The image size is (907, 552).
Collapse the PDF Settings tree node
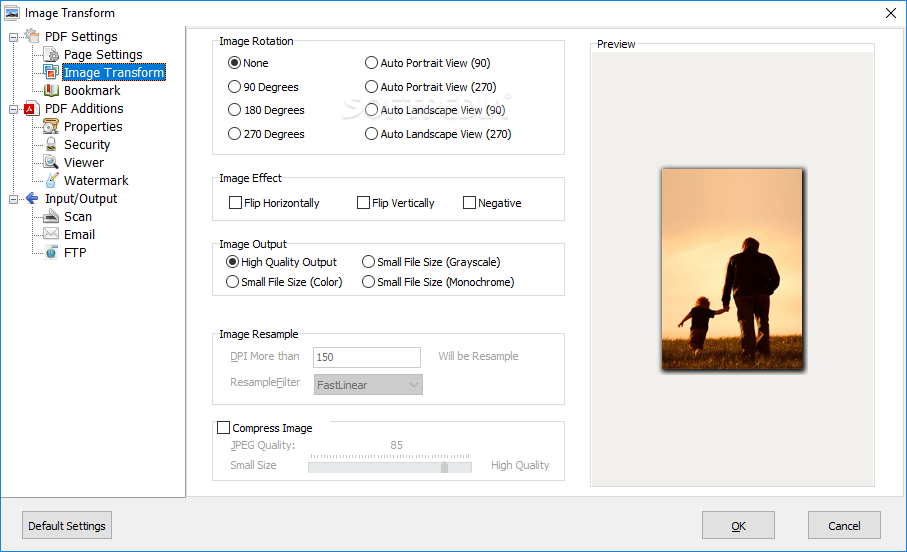pyautogui.click(x=13, y=38)
